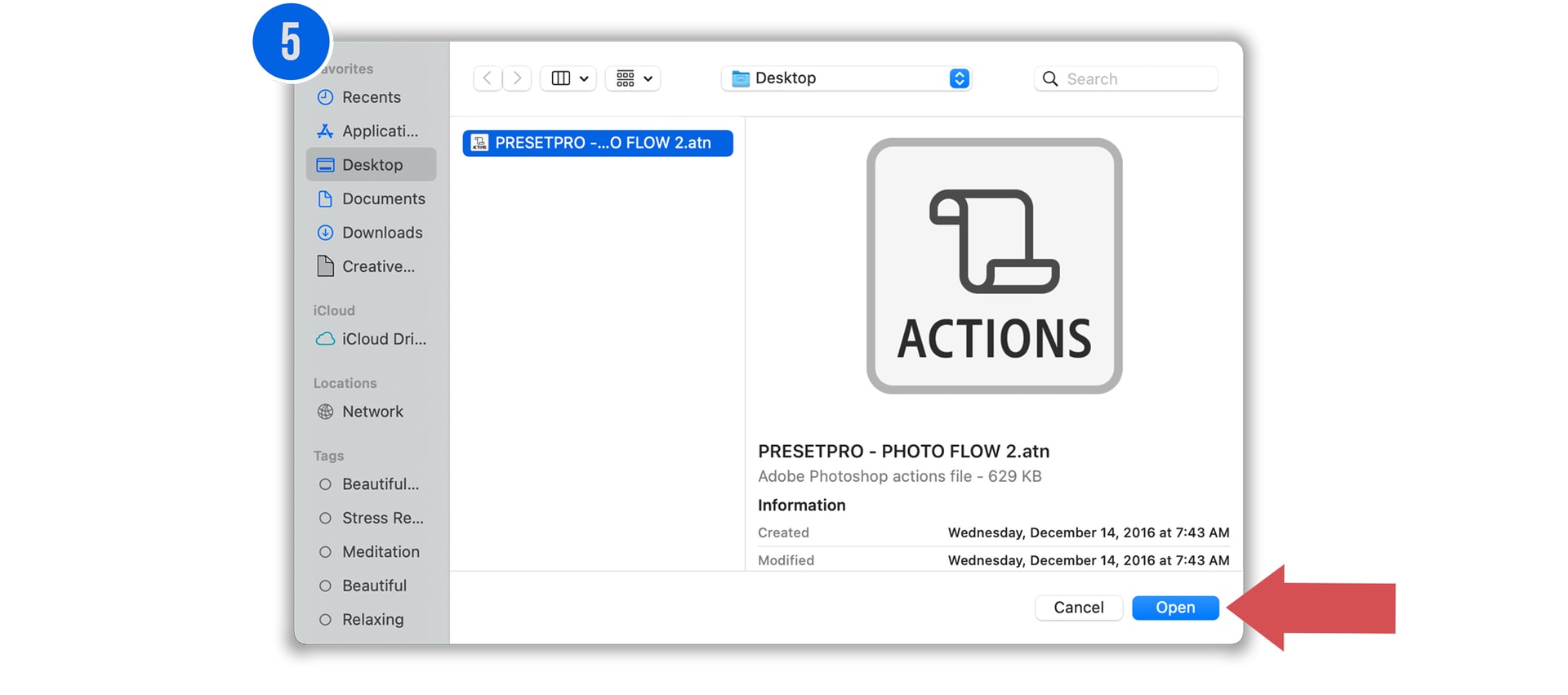The height and width of the screenshot is (695, 1568).
Task: Click the Relaxing tag circle
Action: coord(325,620)
